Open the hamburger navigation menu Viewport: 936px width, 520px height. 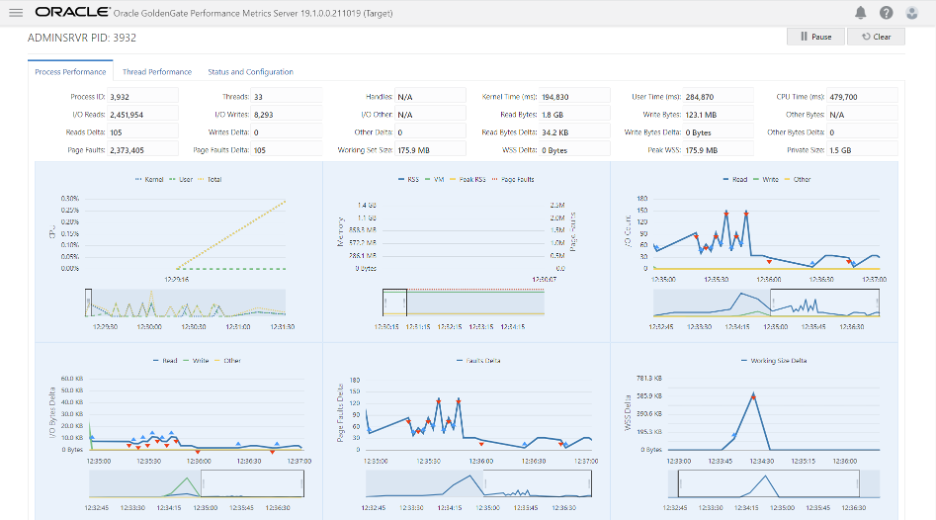(x=16, y=13)
